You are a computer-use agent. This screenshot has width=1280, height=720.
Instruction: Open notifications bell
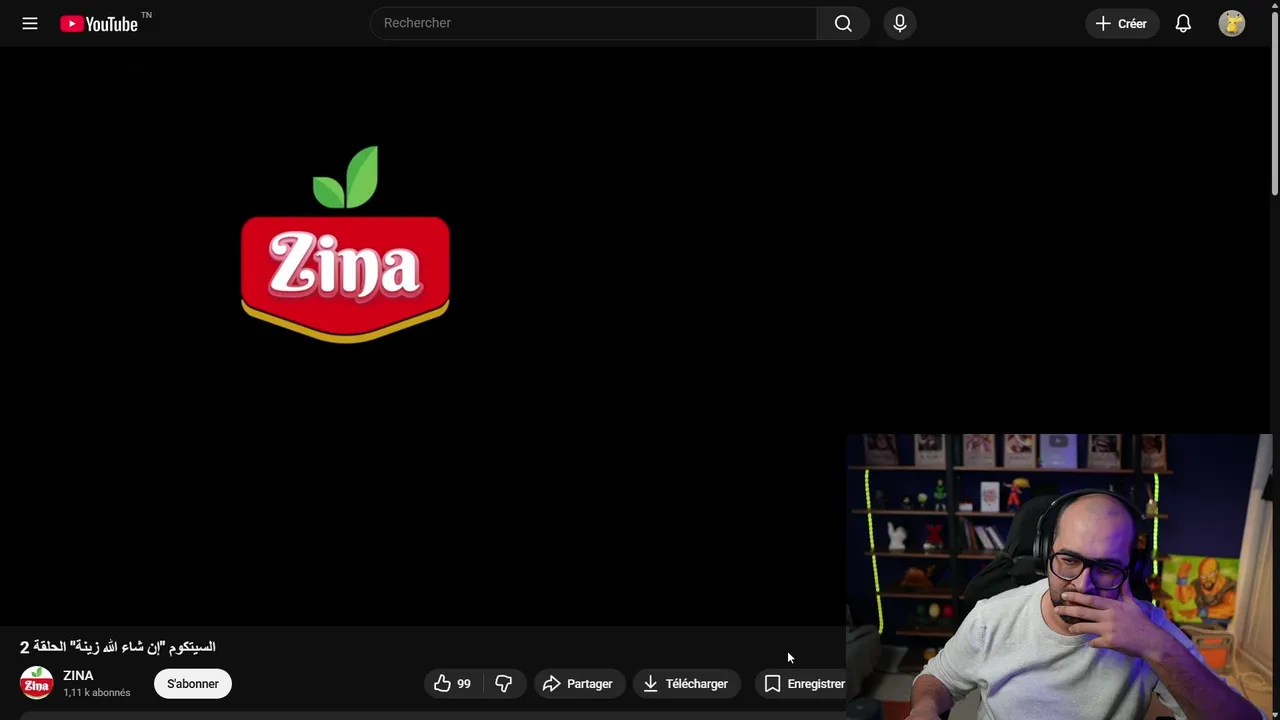(x=1183, y=23)
